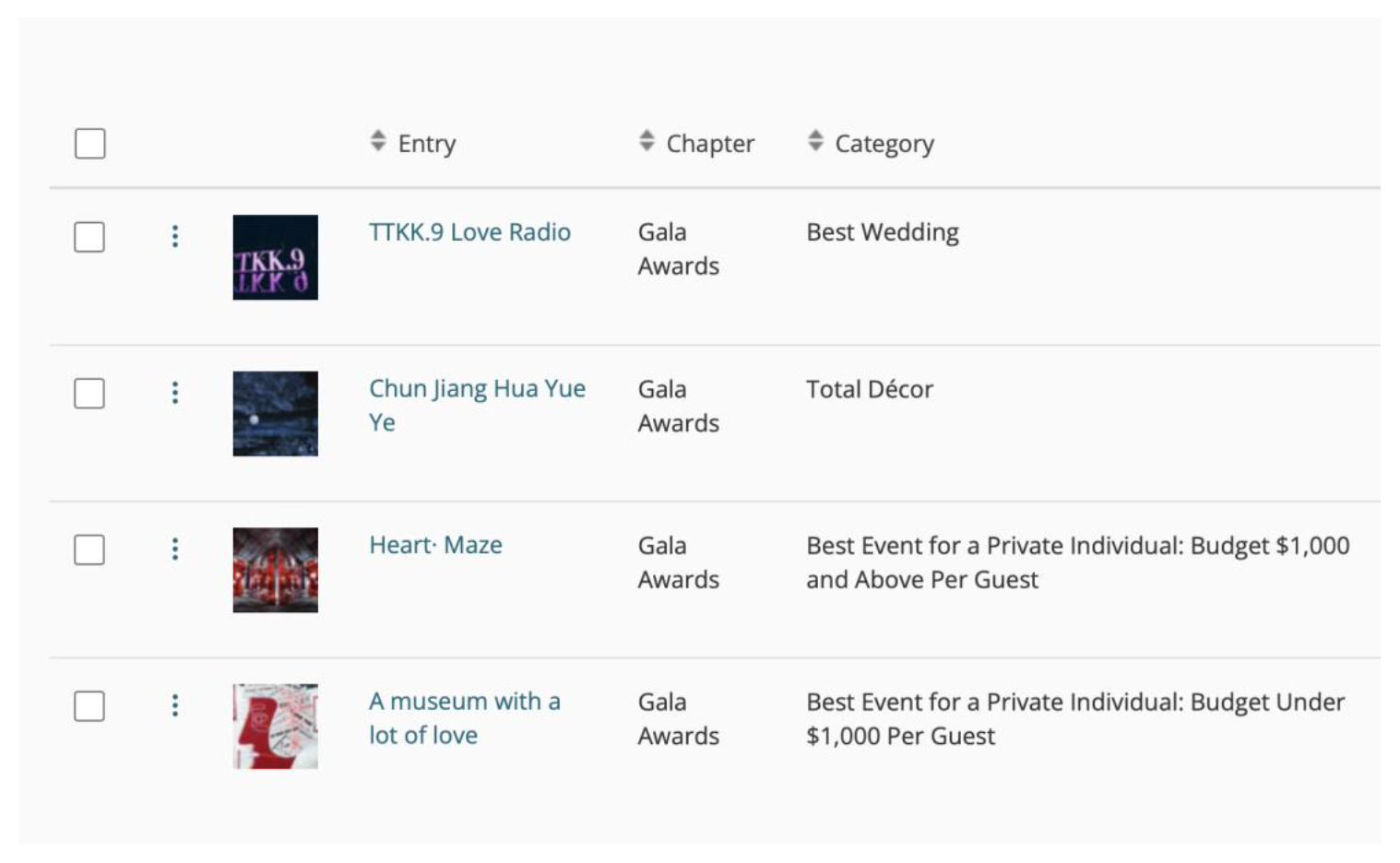The image size is (1400, 863).
Task: Sort table by Chapter column arrows
Action: [x=647, y=141]
